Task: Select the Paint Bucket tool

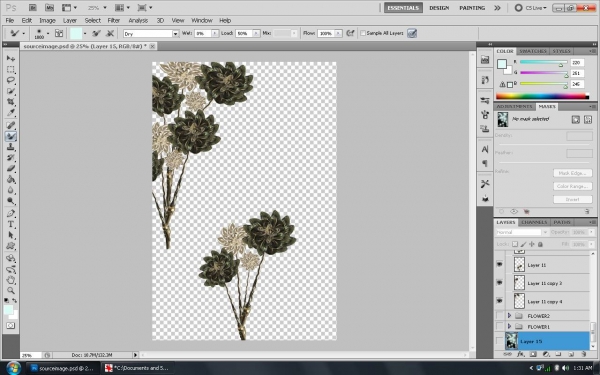Action: [11, 179]
